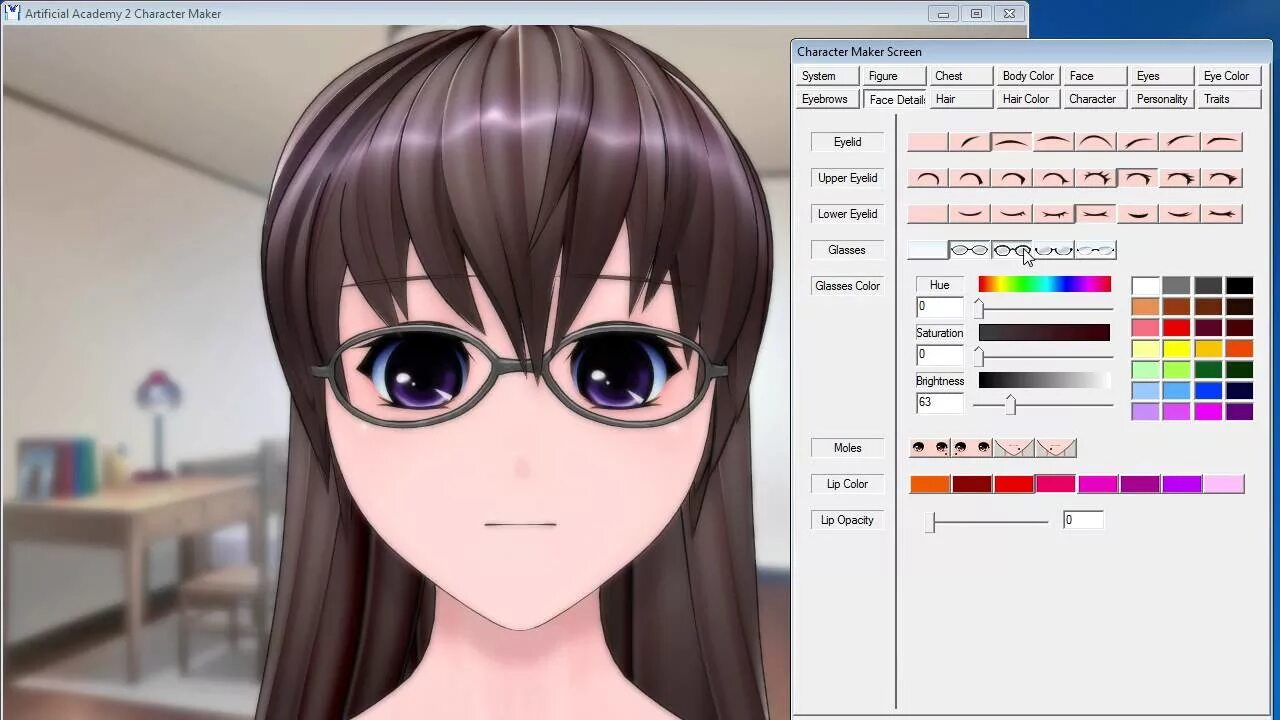Switch to the Eye Color tab
Screen dimensions: 1280x720
[x=1230, y=76]
